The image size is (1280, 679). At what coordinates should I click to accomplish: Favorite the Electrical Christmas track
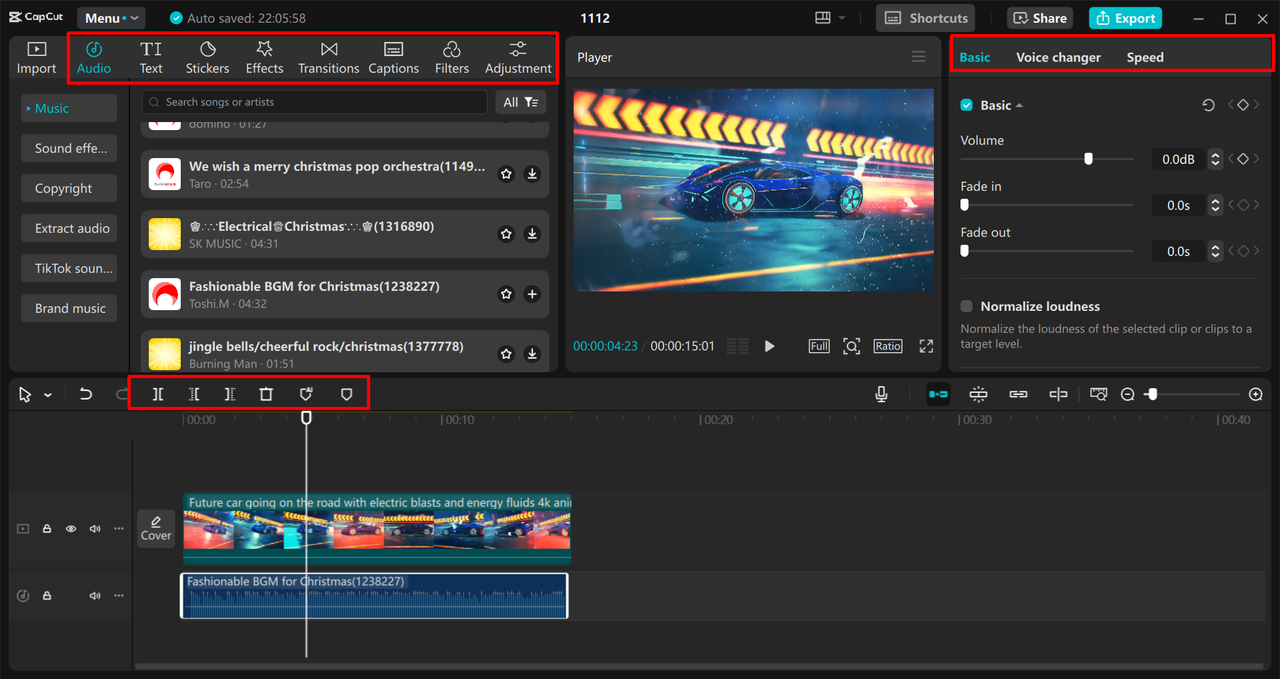tap(506, 234)
